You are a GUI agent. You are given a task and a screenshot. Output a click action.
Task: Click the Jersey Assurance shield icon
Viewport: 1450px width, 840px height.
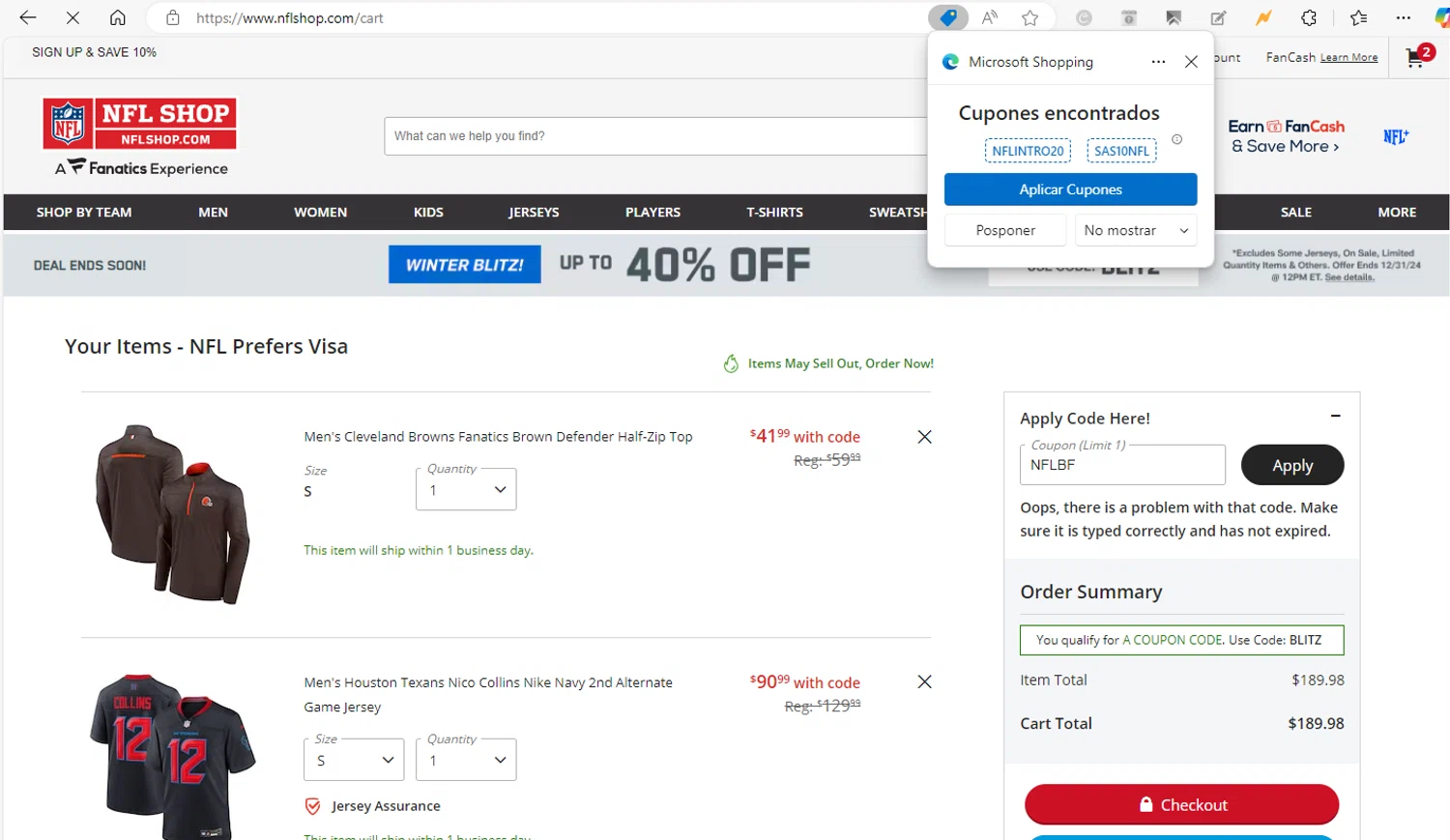coord(312,806)
